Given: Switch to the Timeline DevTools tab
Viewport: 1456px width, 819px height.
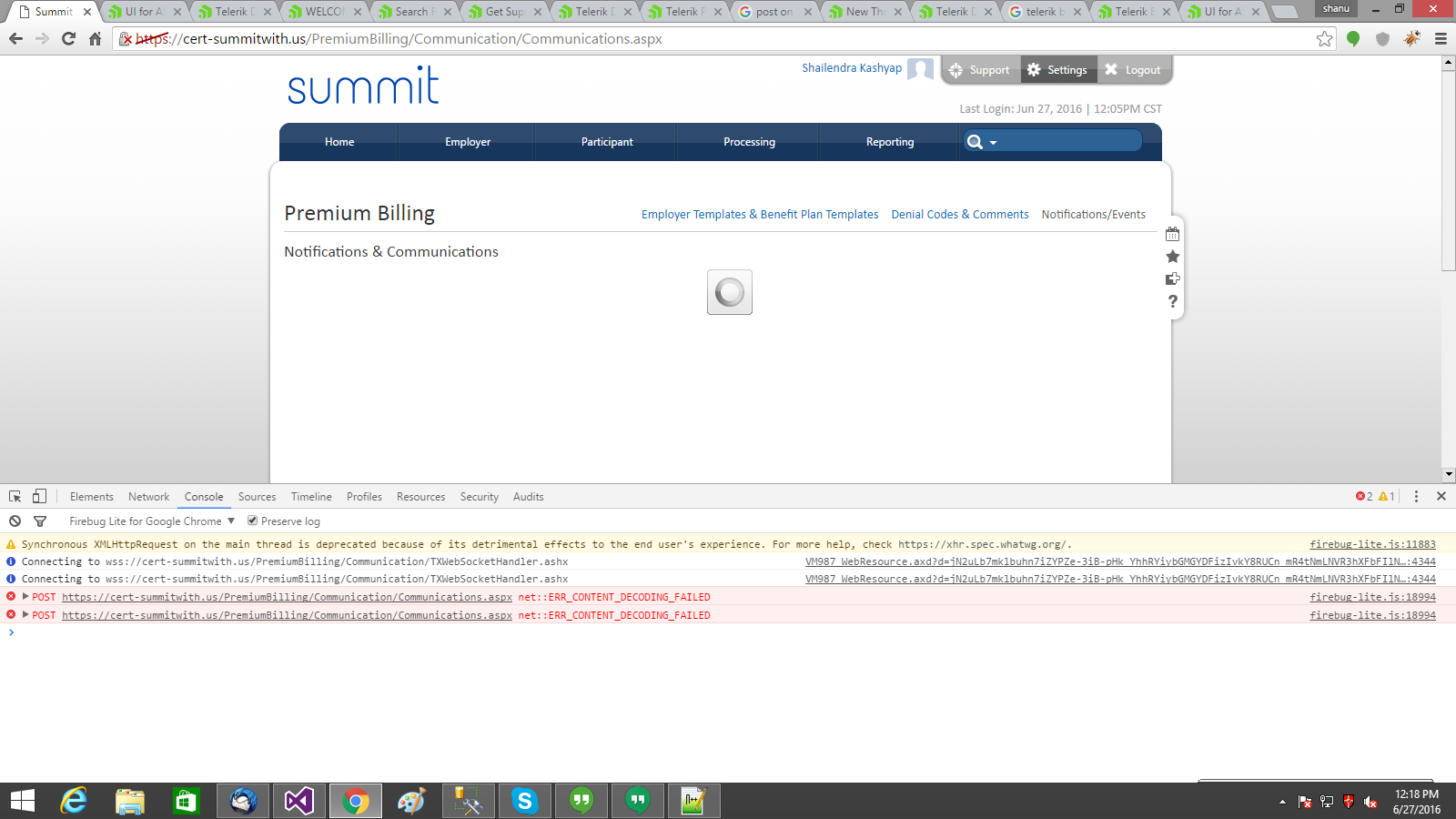Looking at the screenshot, I should [x=311, y=497].
